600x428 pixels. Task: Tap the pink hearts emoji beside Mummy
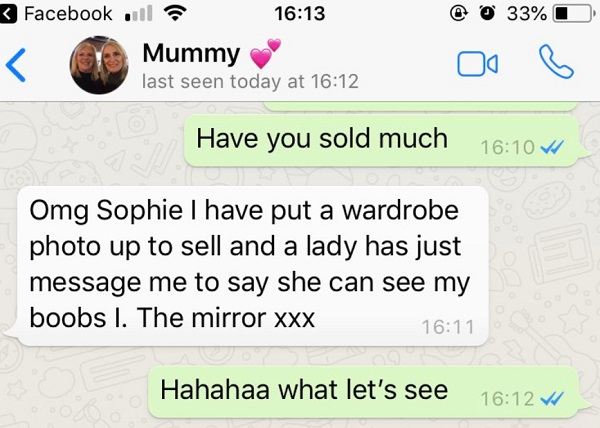click(x=265, y=54)
